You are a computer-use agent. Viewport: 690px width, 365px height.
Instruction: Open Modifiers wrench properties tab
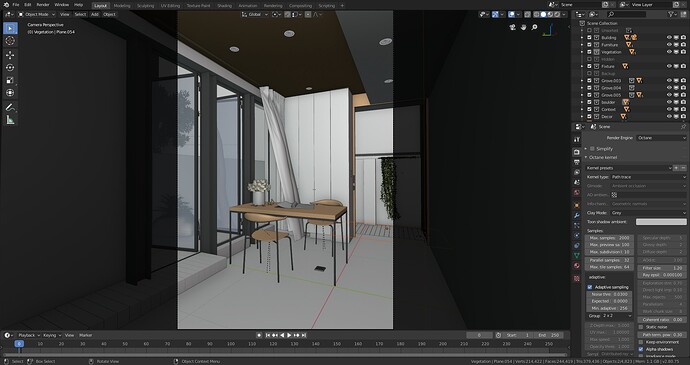coord(577,215)
